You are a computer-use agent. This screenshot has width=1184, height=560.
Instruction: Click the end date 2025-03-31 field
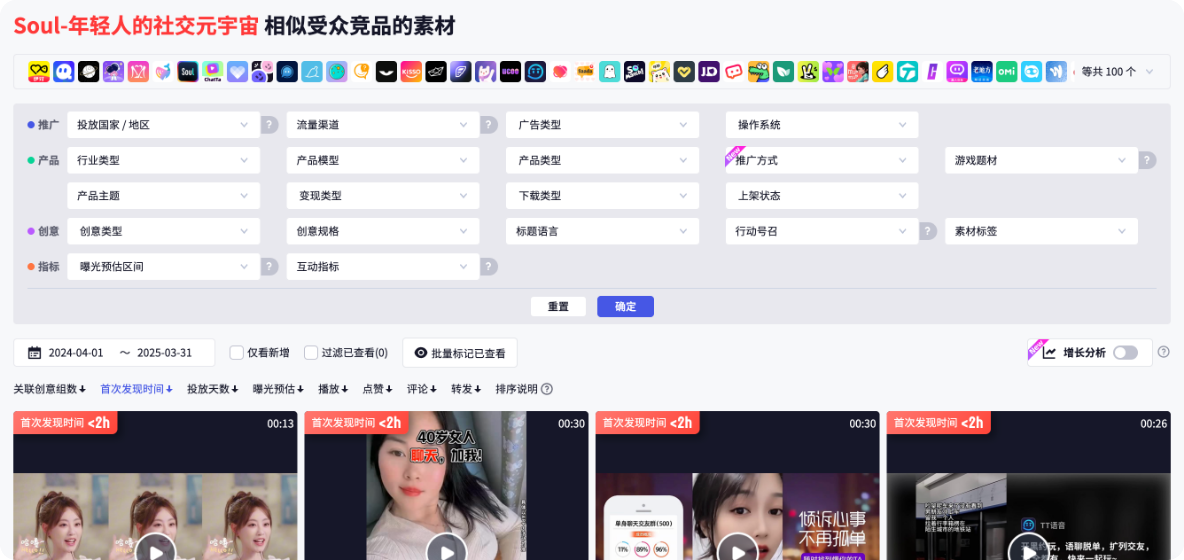(x=165, y=352)
